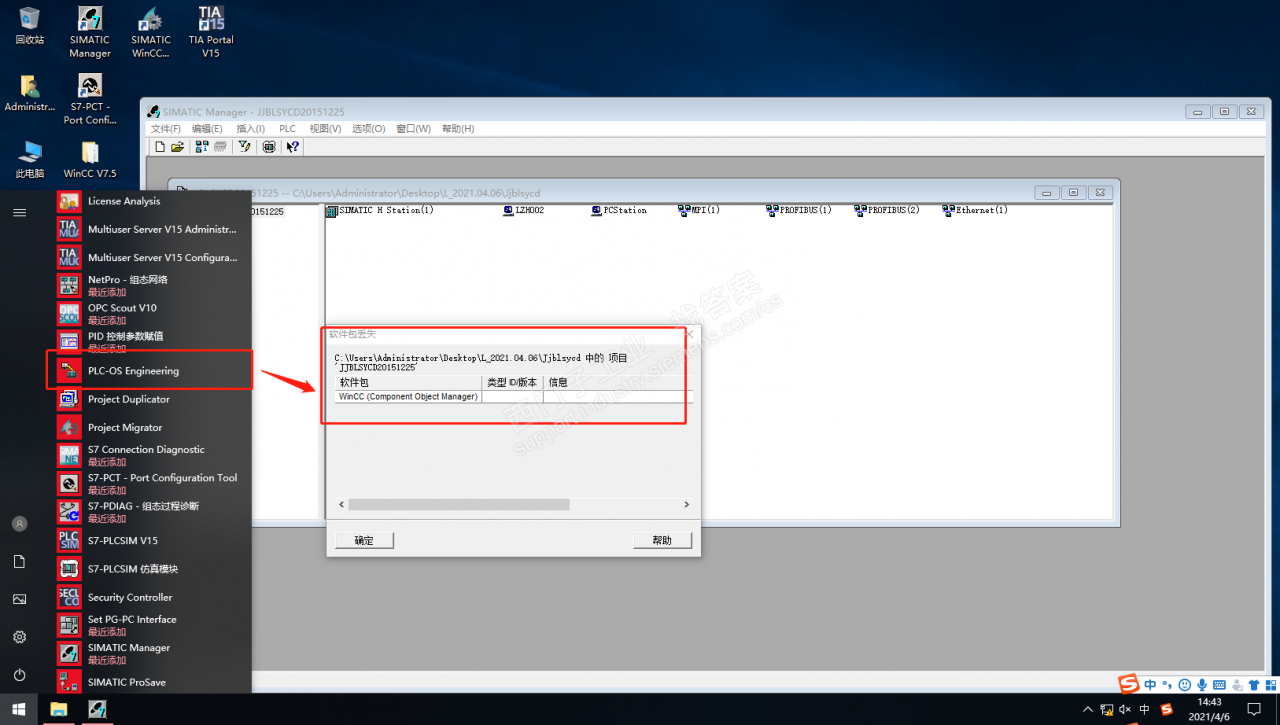
Task: Open the WinCC V7.5 desktop folder
Action: 90,160
